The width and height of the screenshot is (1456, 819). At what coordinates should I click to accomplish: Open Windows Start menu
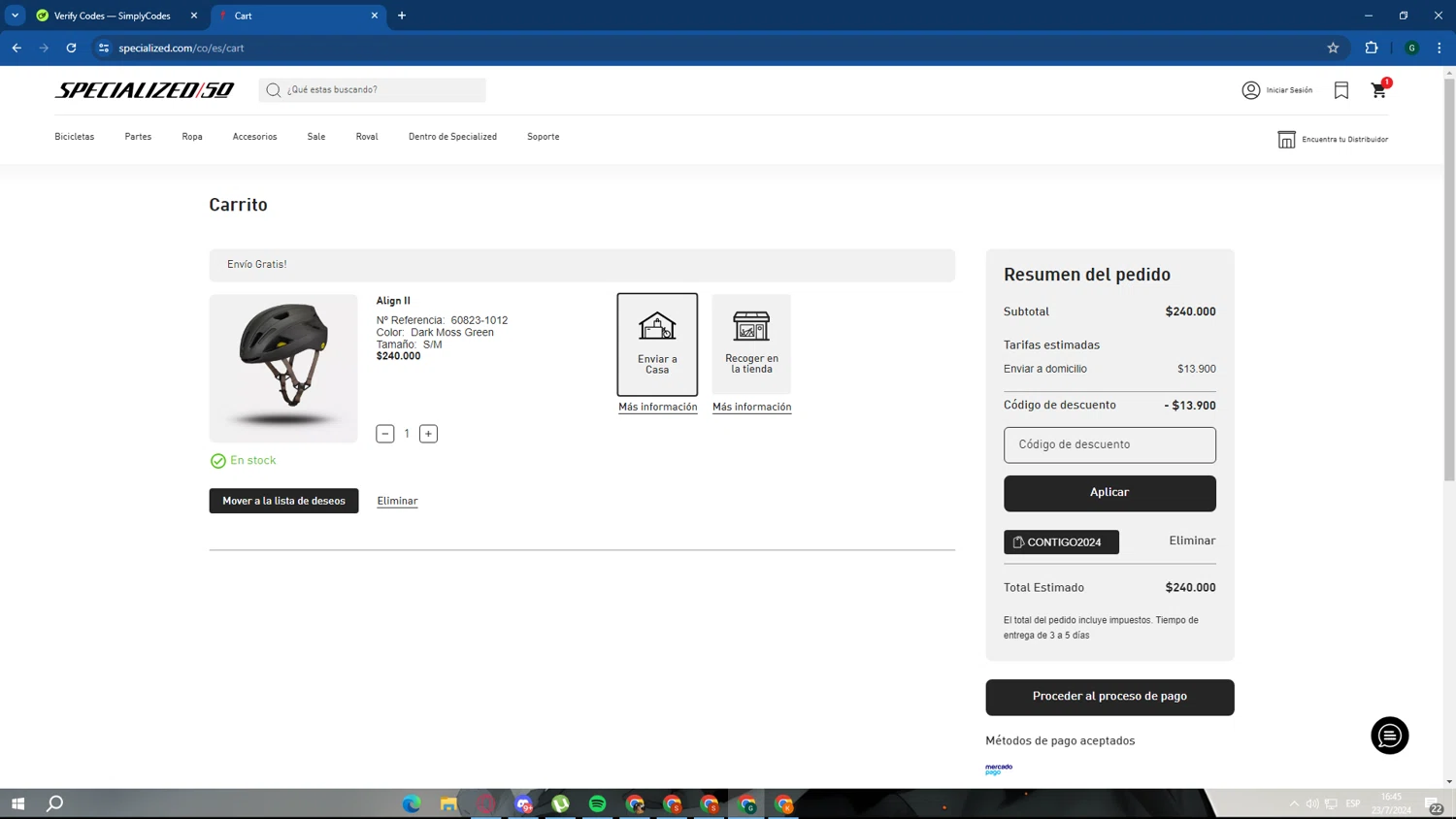[x=17, y=803]
